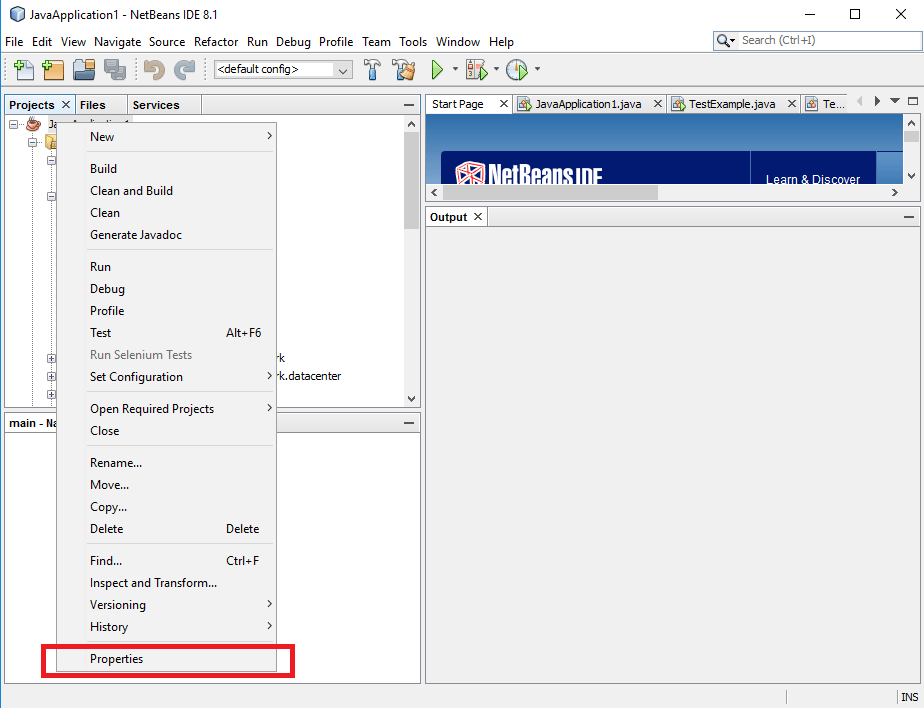
Task: Expand the New submenu
Action: tap(269, 136)
